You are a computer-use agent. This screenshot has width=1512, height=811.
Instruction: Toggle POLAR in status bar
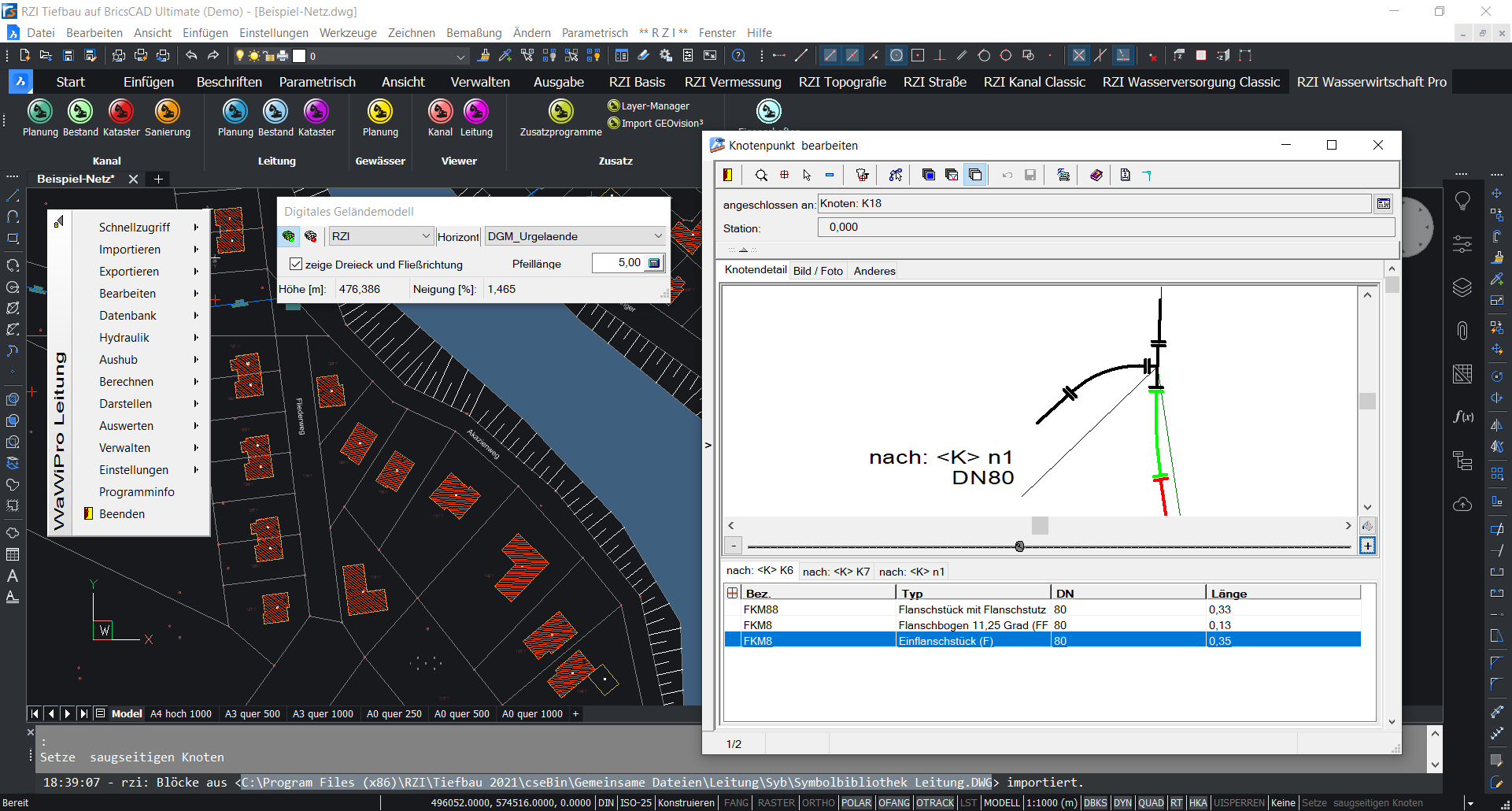pos(856,802)
